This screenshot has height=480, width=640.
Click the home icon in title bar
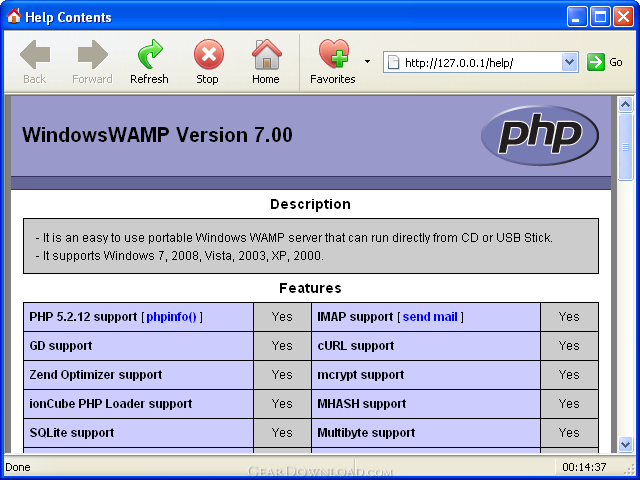(14, 16)
